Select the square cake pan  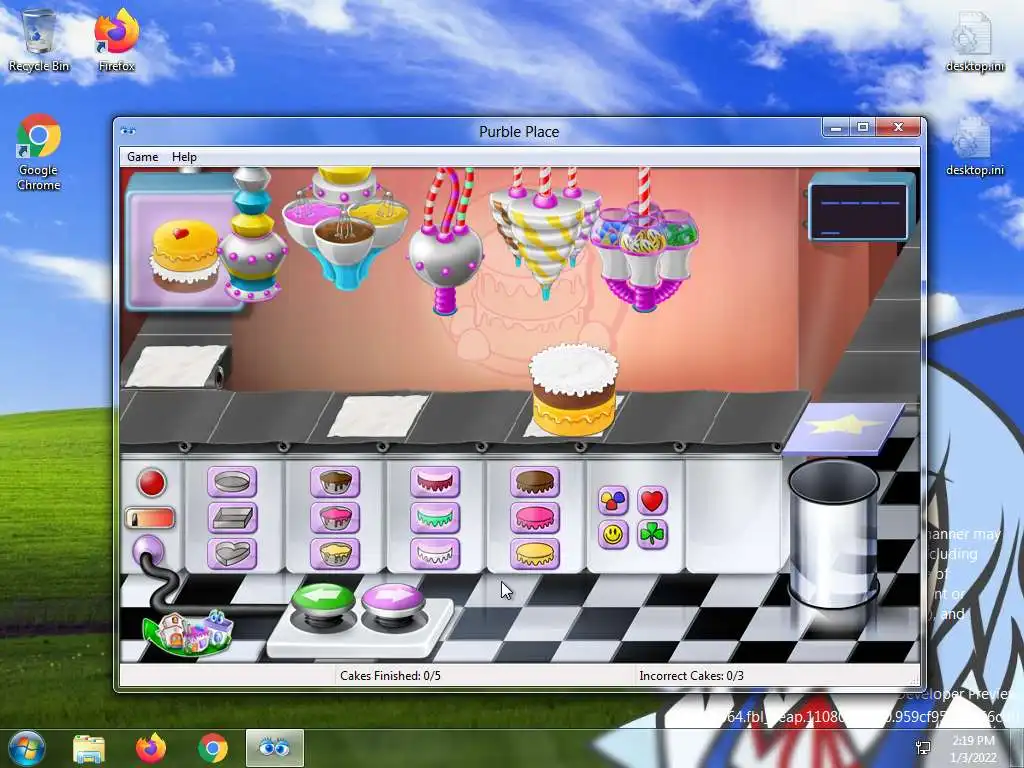point(232,519)
